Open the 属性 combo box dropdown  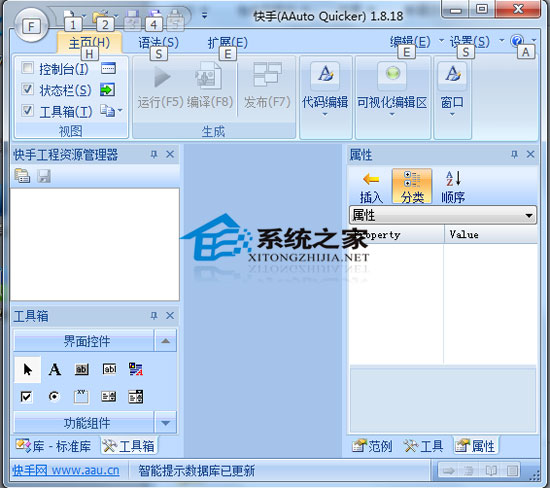tap(529, 215)
